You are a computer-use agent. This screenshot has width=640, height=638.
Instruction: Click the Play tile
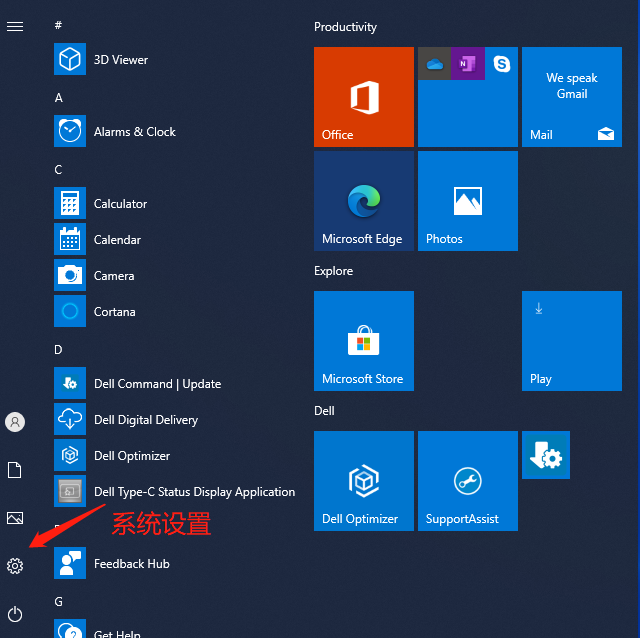pyautogui.click(x=572, y=341)
